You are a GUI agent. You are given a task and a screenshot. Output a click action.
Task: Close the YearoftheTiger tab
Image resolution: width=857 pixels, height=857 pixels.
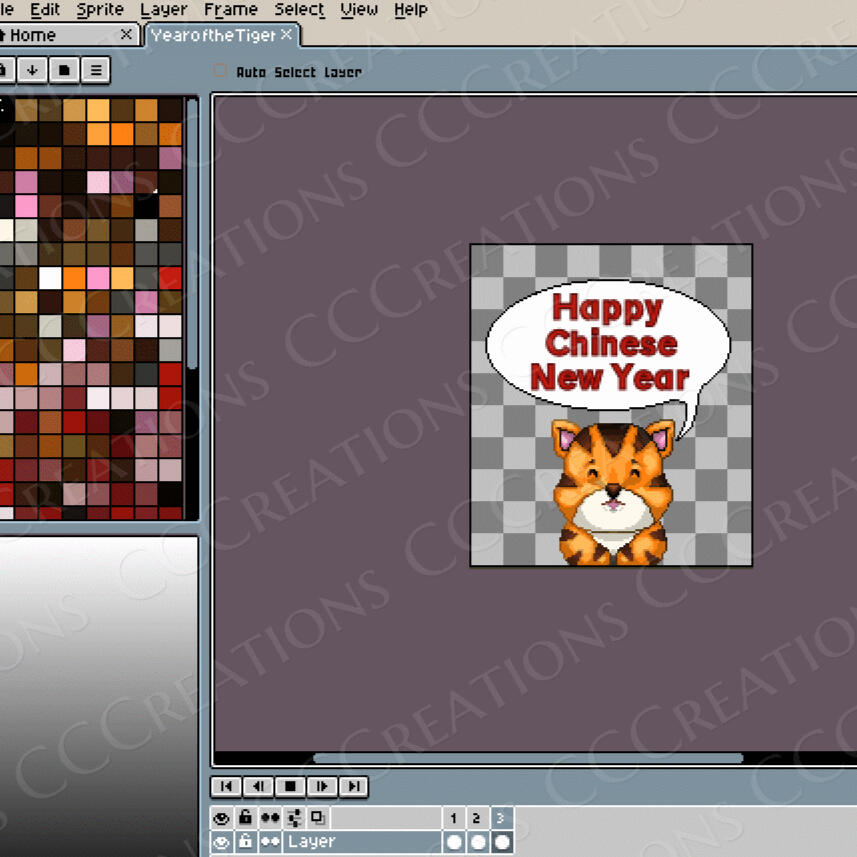tap(286, 35)
